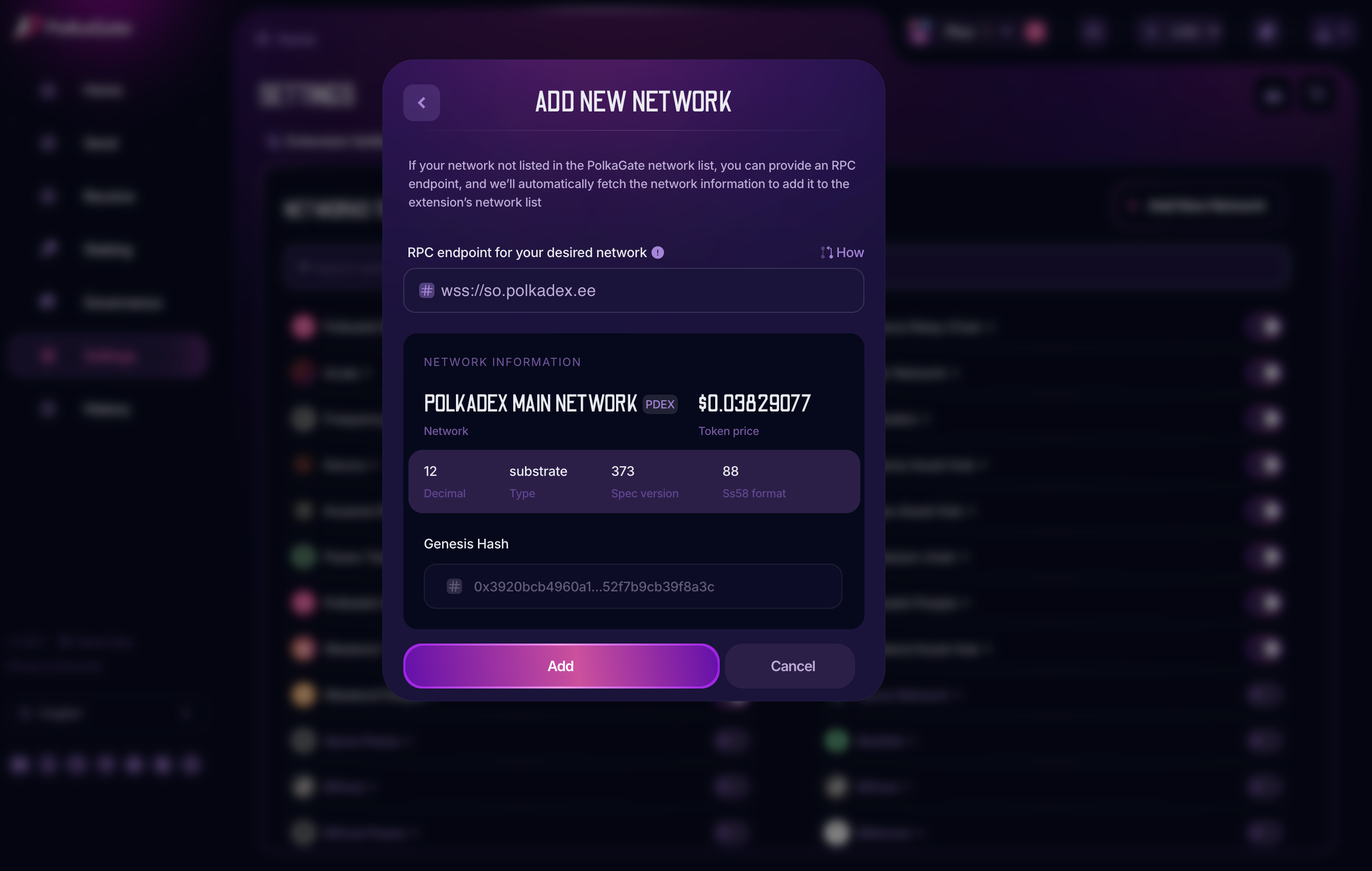Click the Add New Network dialog title

(633, 102)
